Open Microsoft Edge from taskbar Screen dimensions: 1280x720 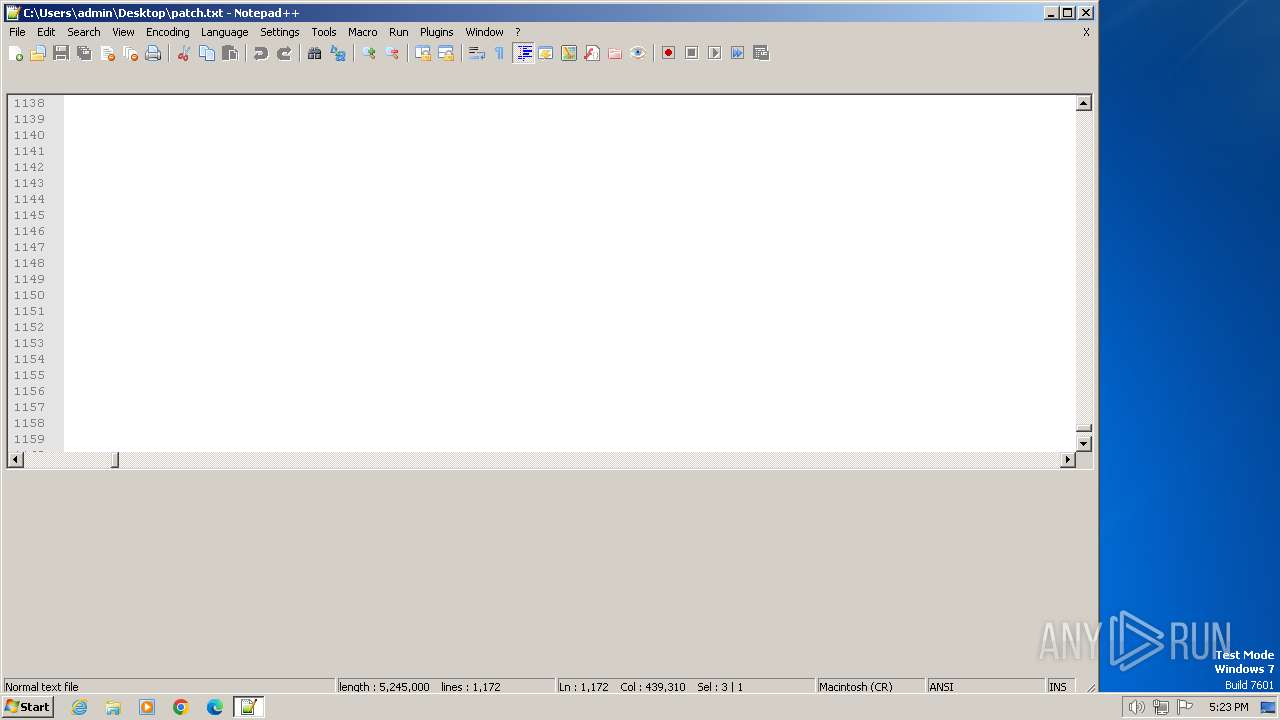tap(215, 707)
